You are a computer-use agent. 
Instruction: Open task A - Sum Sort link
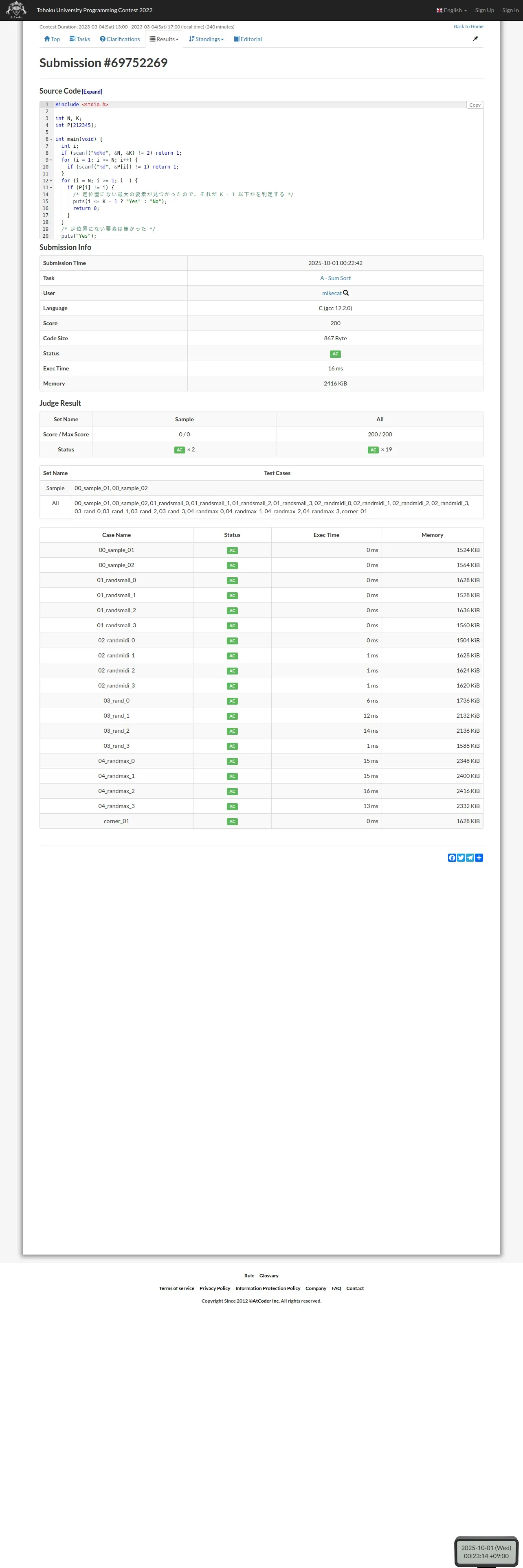[336, 278]
